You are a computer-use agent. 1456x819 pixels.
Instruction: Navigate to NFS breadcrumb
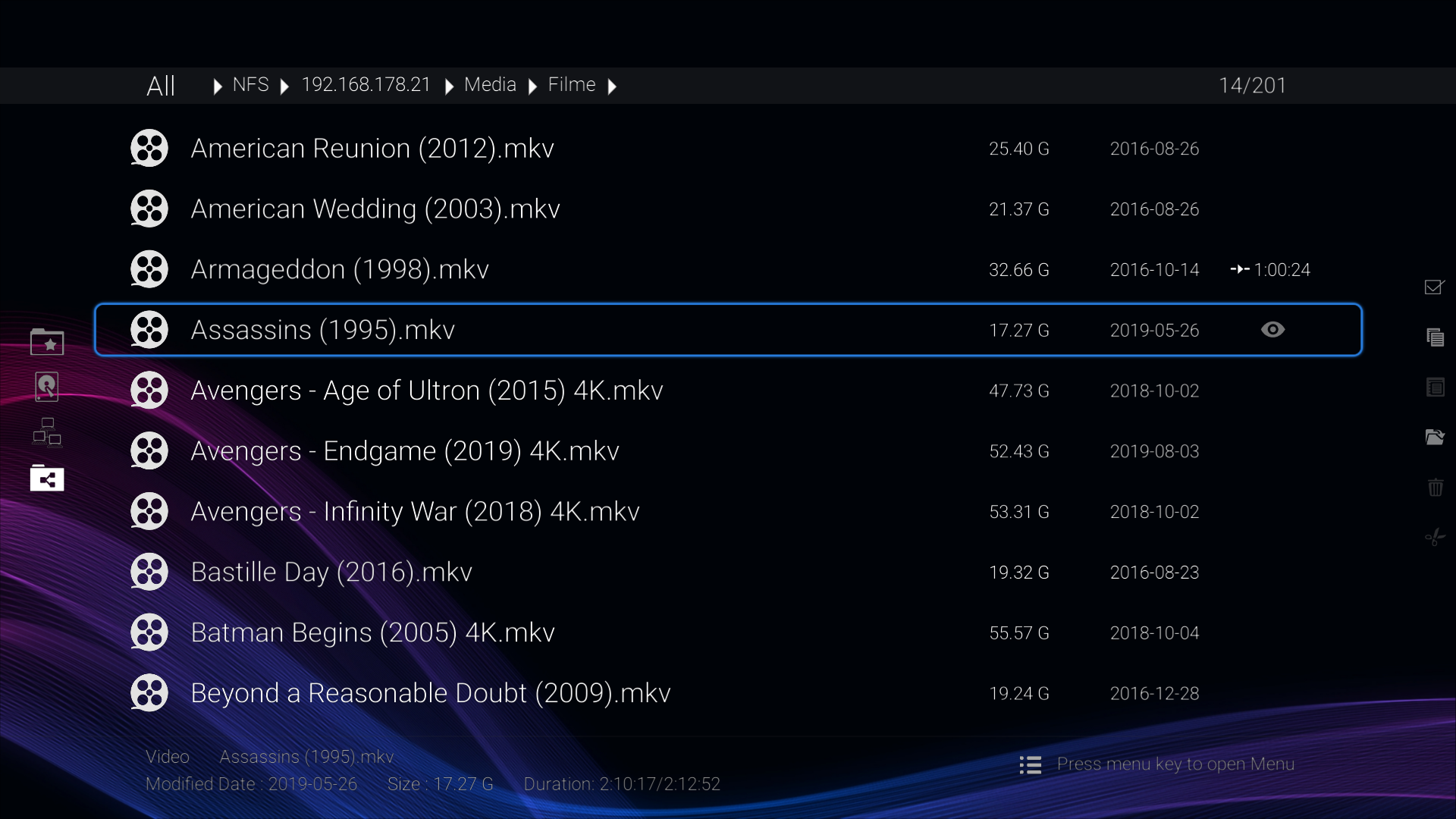(250, 84)
